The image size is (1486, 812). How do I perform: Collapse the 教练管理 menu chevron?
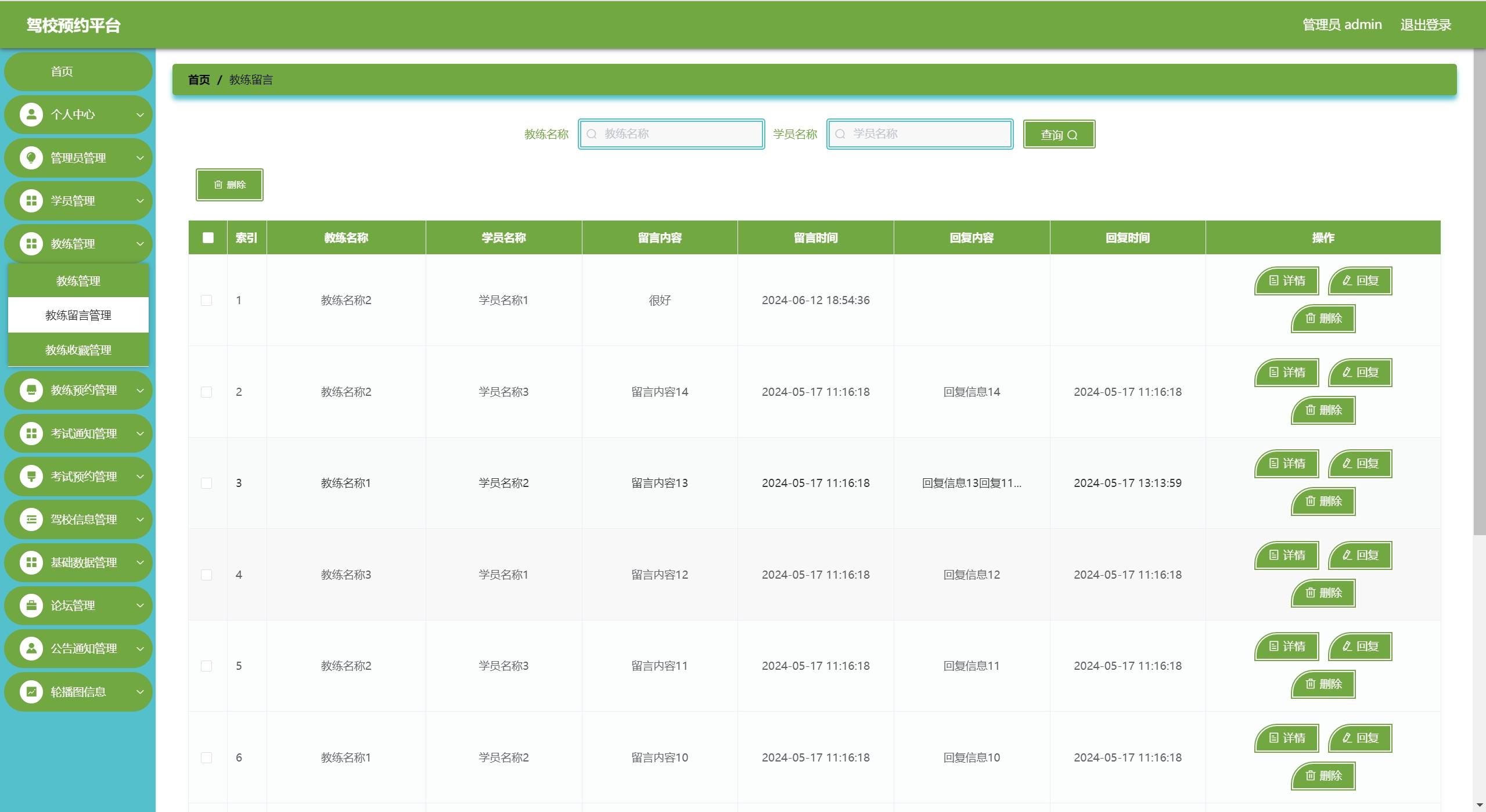pos(140,244)
